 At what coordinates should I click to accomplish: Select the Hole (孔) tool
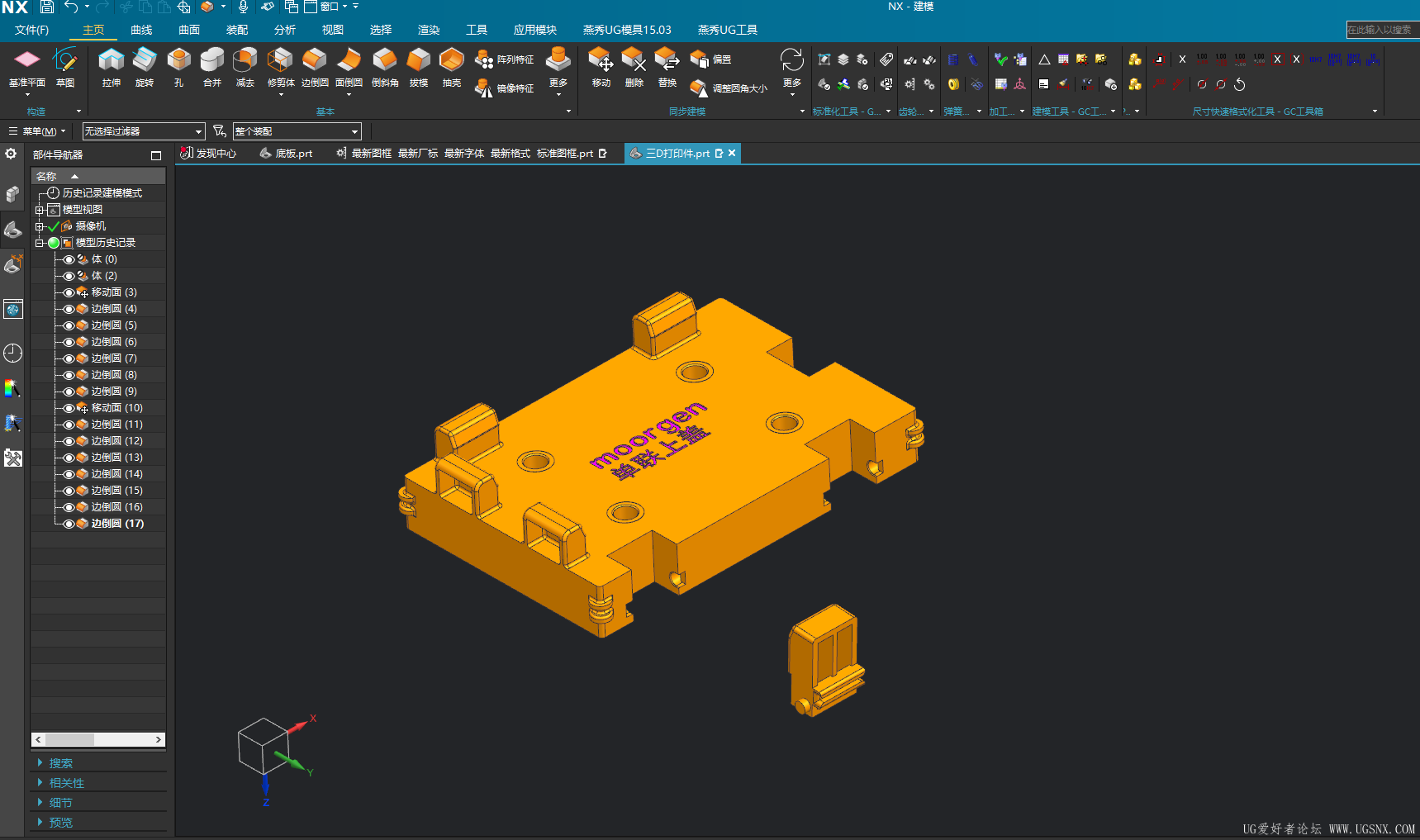pyautogui.click(x=178, y=66)
